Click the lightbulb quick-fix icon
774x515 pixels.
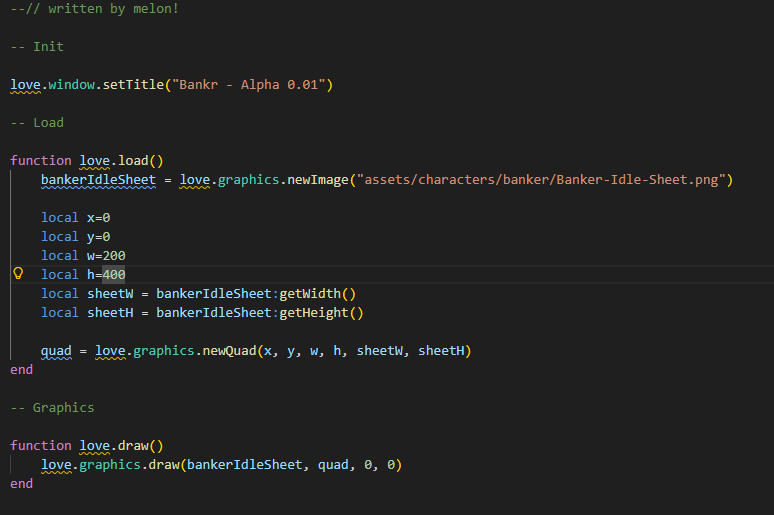click(x=17, y=274)
